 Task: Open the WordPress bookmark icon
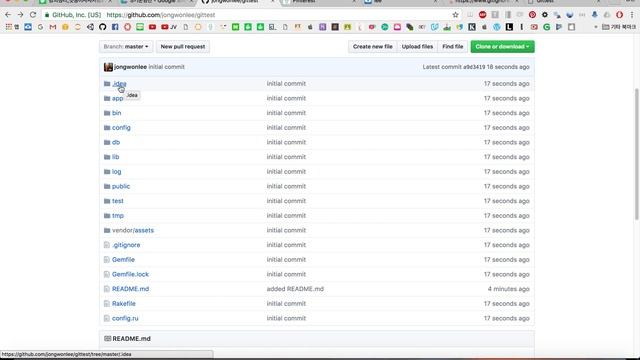497,27
